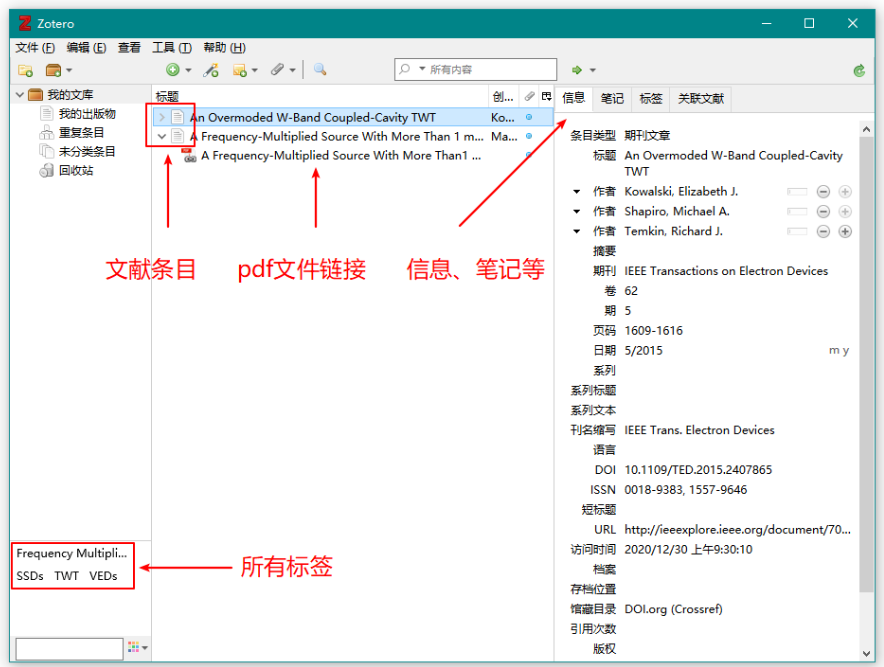
Task: Open the 帮助 (H) menu
Action: [224, 48]
